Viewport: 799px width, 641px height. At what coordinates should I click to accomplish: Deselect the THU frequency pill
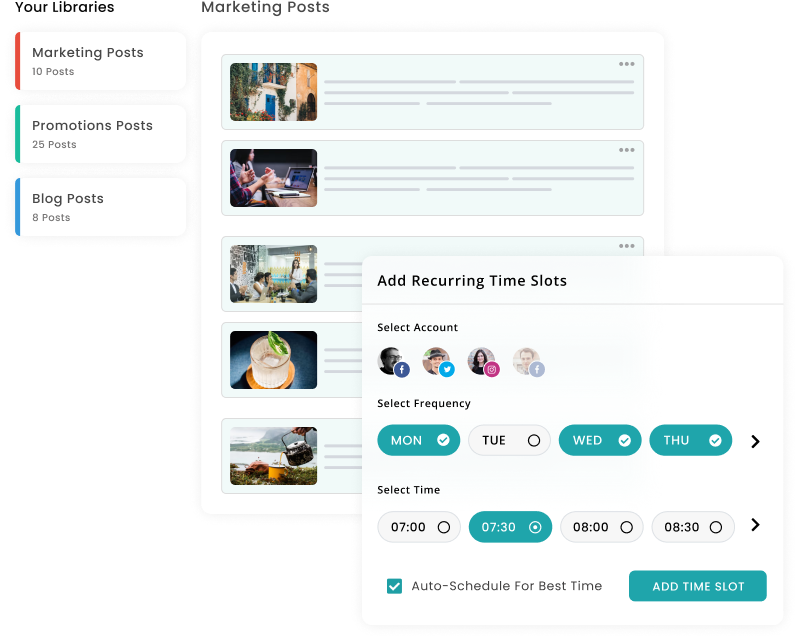pyautogui.click(x=690, y=440)
